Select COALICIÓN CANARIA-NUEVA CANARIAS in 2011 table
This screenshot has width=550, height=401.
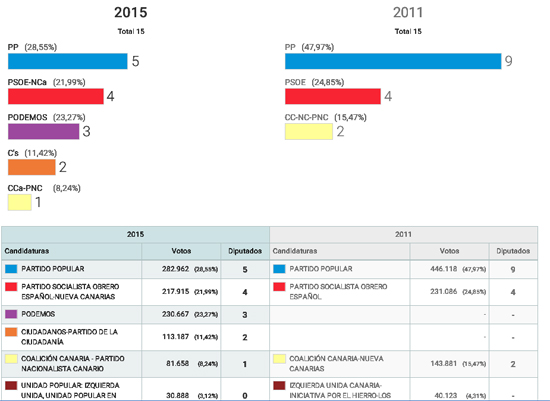pos(336,364)
